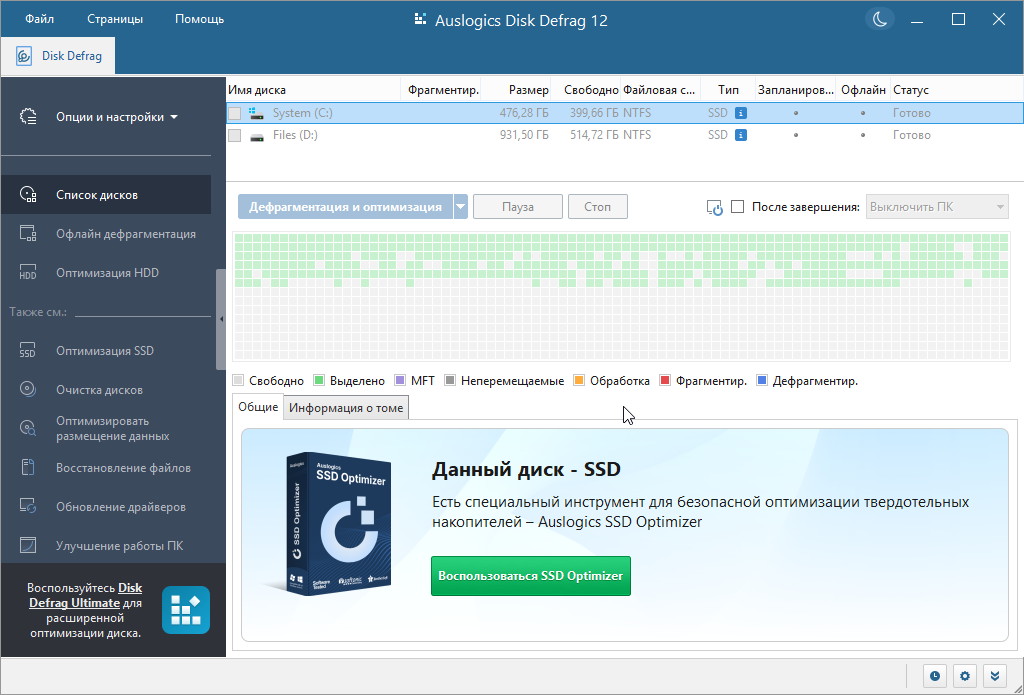Viewport: 1024px width, 695px height.
Task: Click the Фрагментир. legend color swatch
Action: pos(665,381)
